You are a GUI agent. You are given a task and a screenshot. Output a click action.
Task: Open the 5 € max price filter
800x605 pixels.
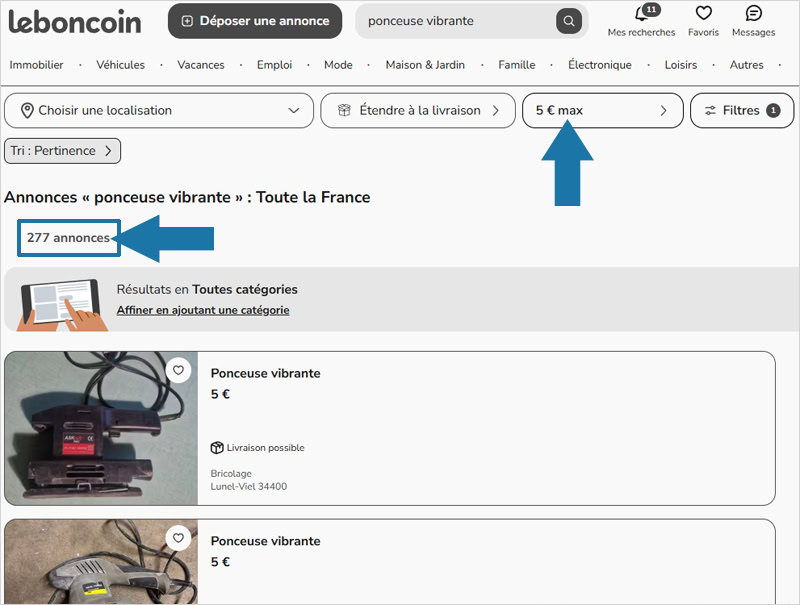point(603,110)
